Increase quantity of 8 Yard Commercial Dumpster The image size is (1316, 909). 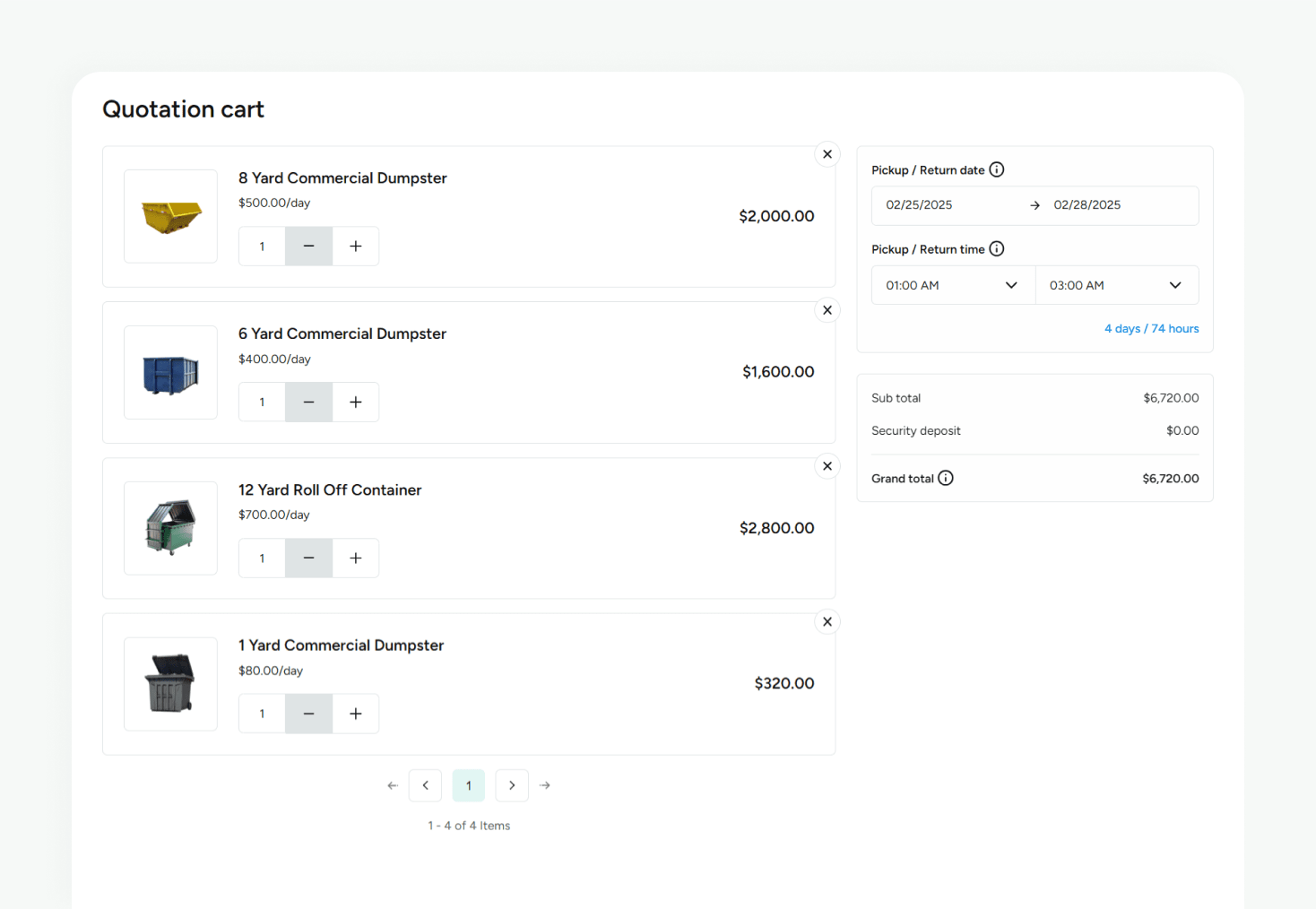point(356,247)
